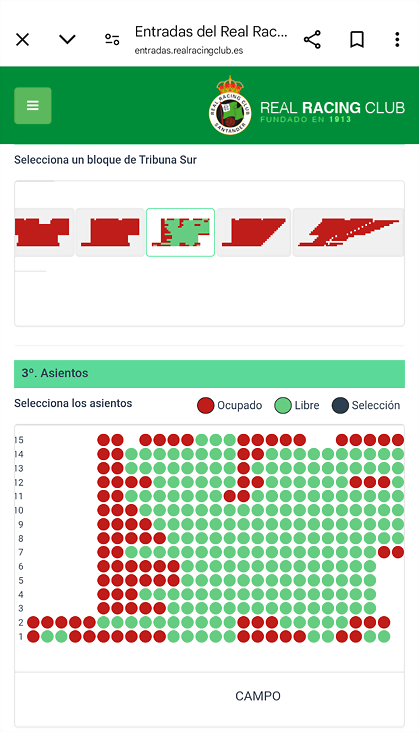Screen dimensions: 419x732
Task: Select the second red block thumbnail
Action: pyautogui.click(x=110, y=232)
